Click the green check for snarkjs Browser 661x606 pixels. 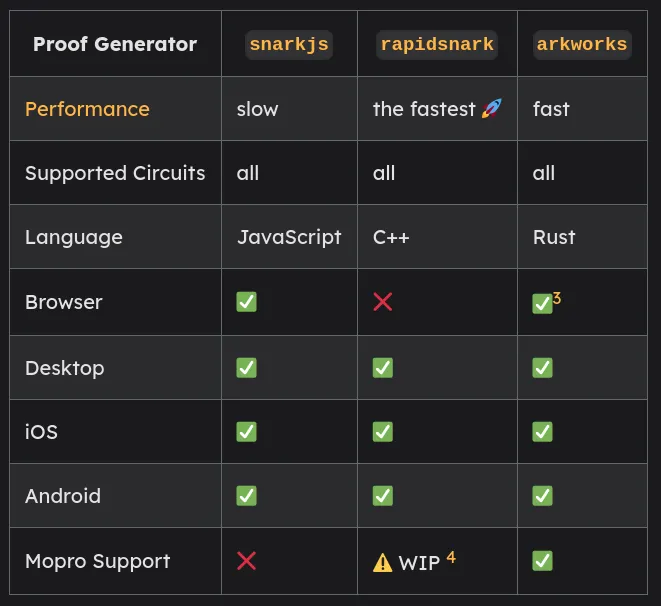click(x=246, y=302)
